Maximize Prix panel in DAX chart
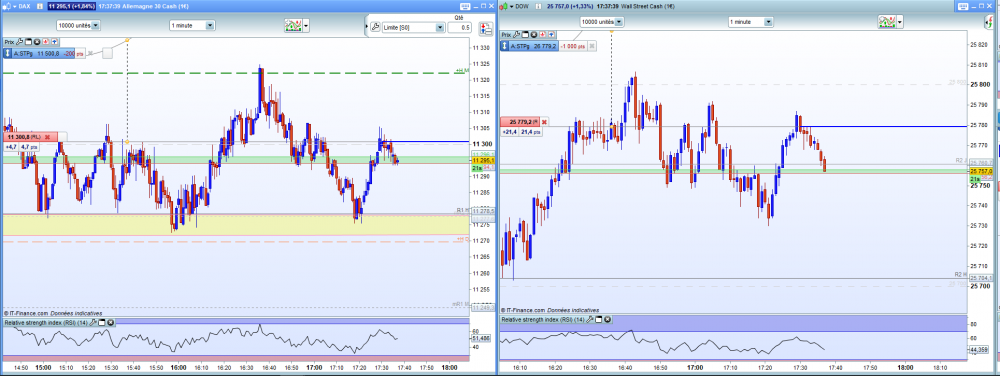The height and width of the screenshot is (376, 1000). pyautogui.click(x=28, y=42)
